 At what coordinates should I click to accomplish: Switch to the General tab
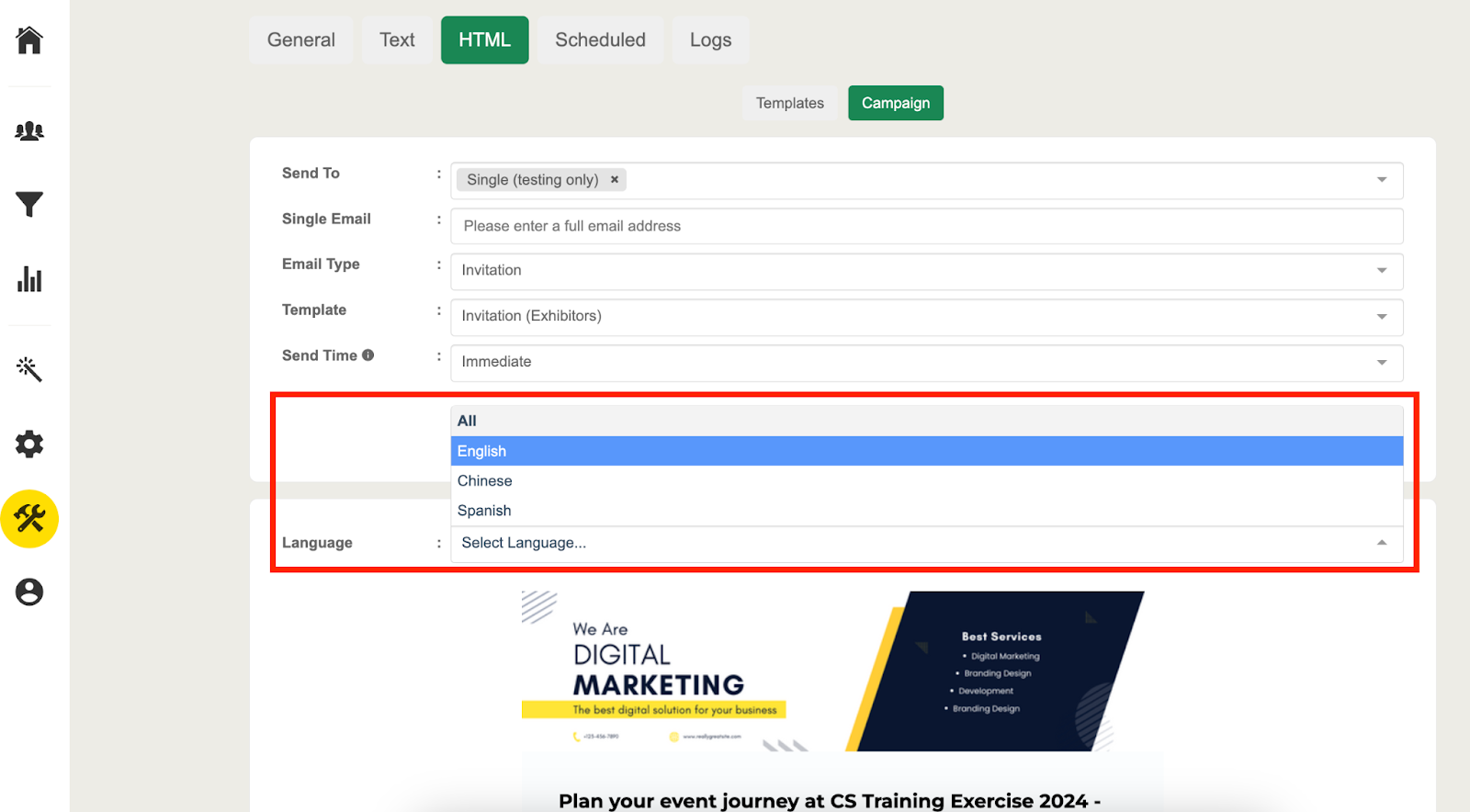click(301, 40)
